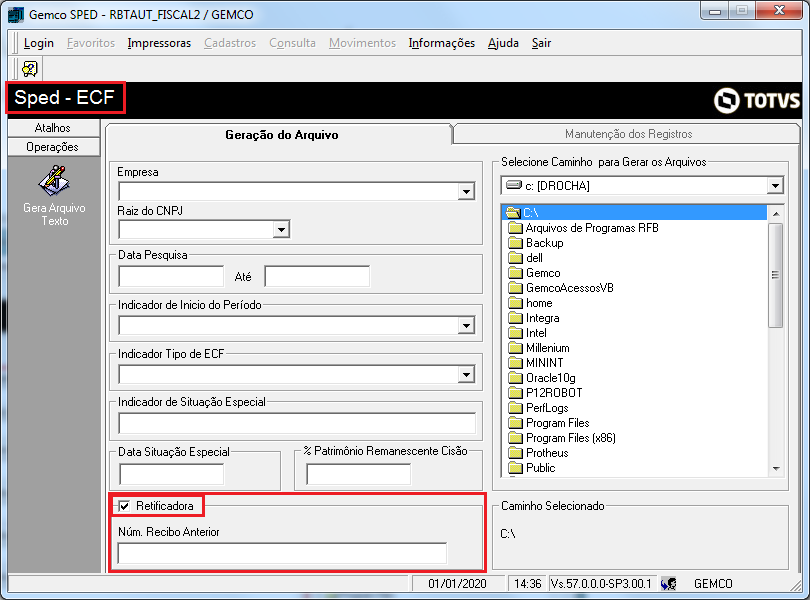Click the Gera Arquivo Texto icon
This screenshot has width=810, height=601.
(54, 181)
